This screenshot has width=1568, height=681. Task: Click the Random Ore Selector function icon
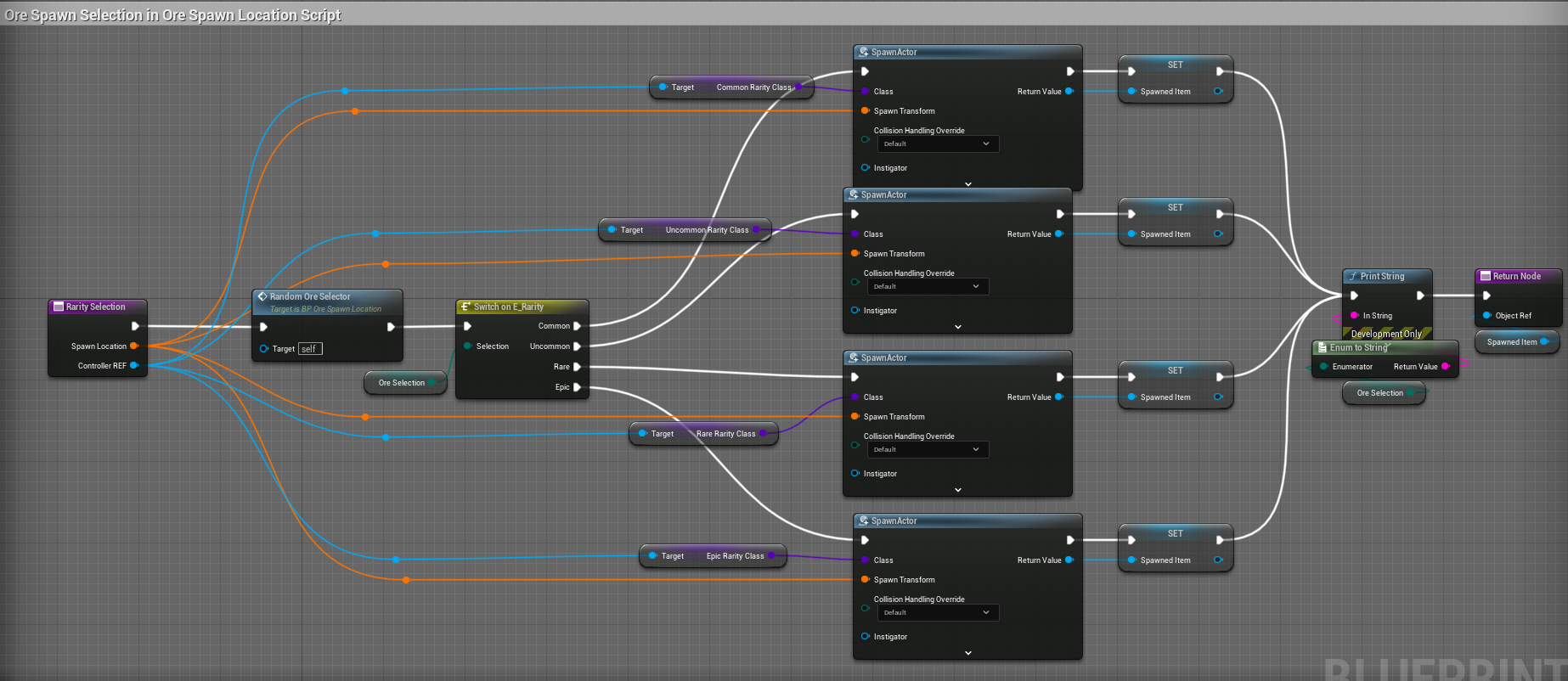tap(262, 296)
